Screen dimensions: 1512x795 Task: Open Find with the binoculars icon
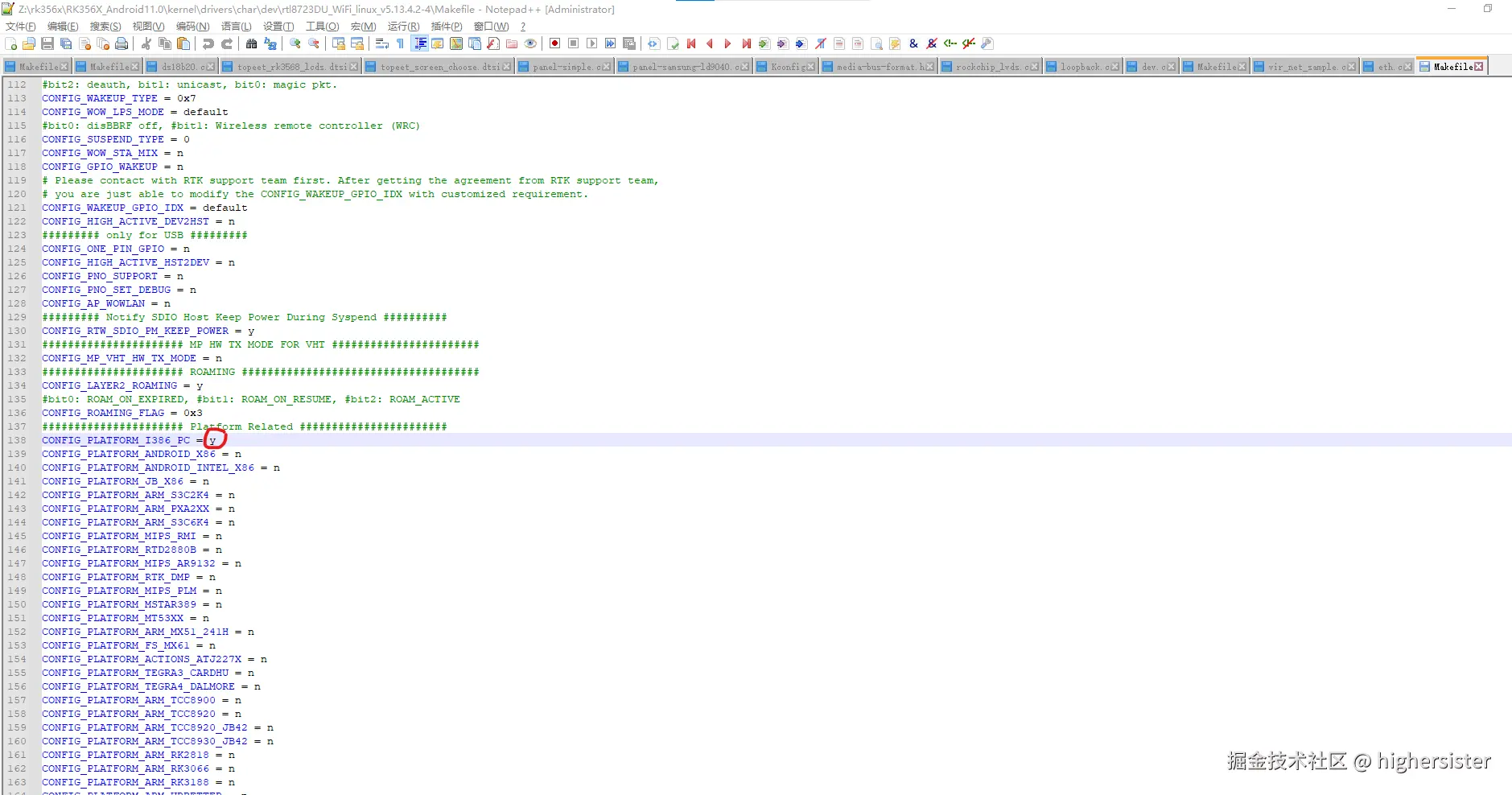(252, 43)
